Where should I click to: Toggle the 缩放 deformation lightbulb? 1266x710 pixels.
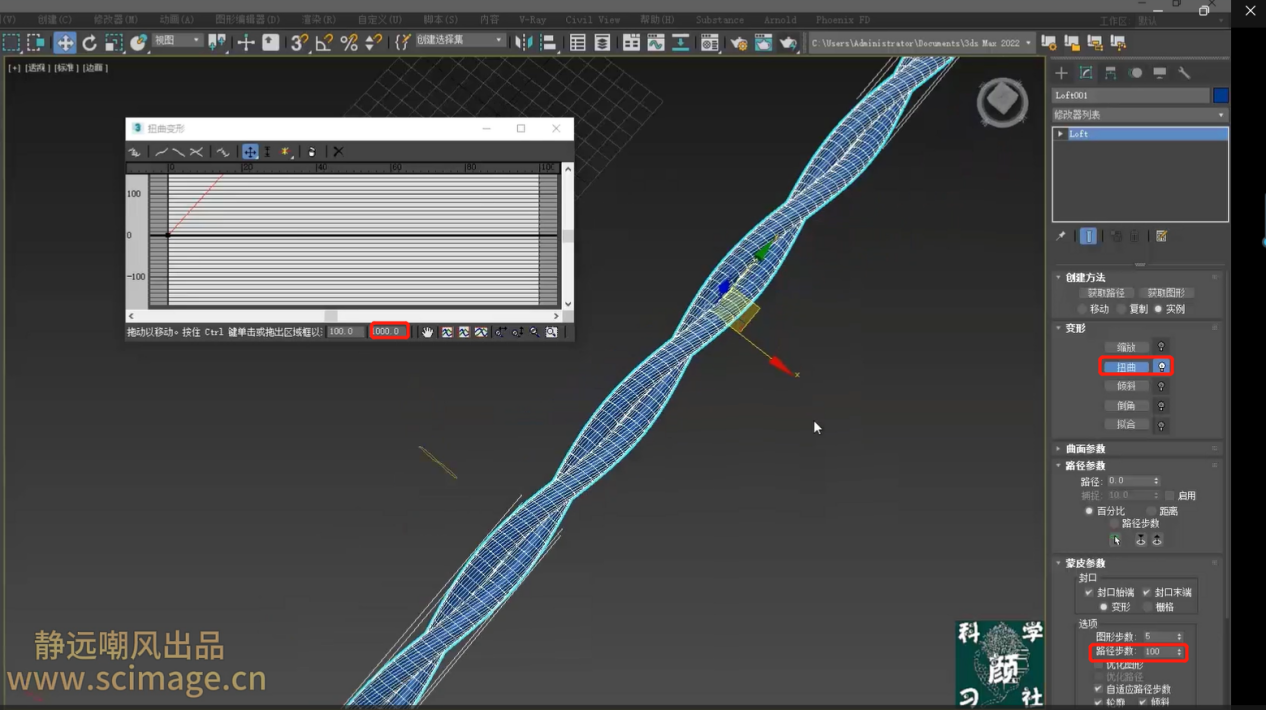click(x=1161, y=347)
